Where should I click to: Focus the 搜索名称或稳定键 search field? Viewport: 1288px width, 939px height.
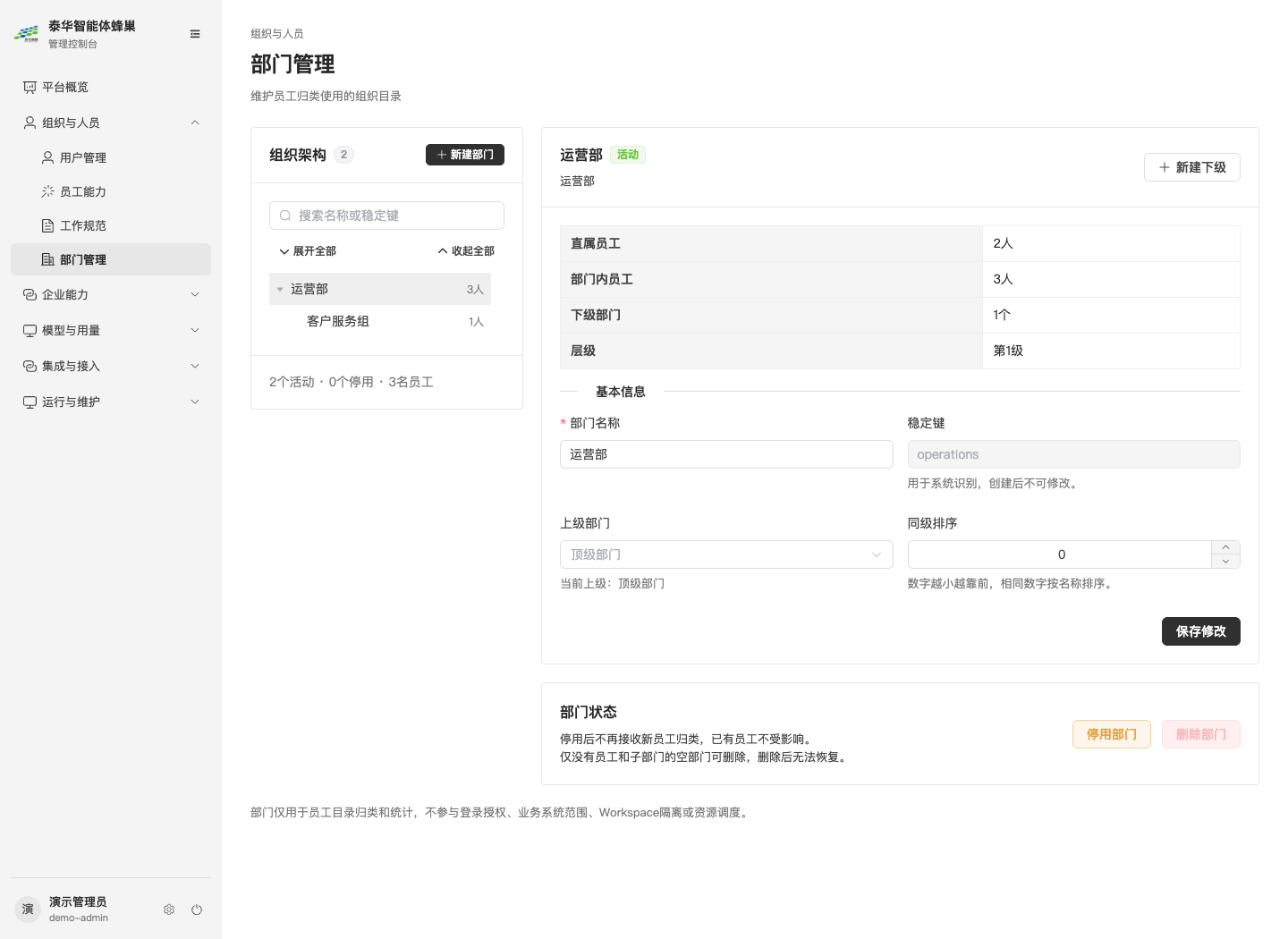point(386,216)
